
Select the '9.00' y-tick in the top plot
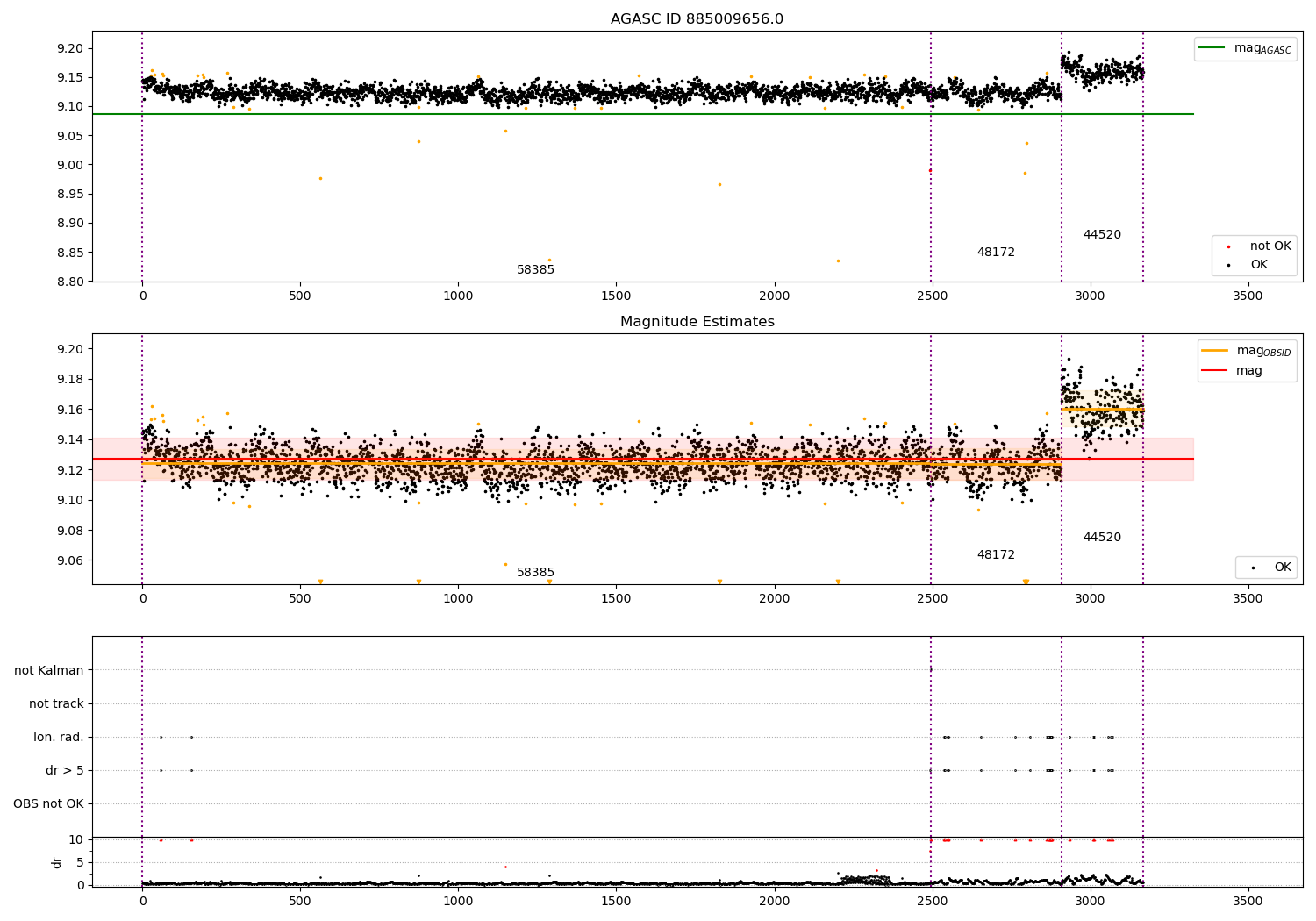(70, 165)
